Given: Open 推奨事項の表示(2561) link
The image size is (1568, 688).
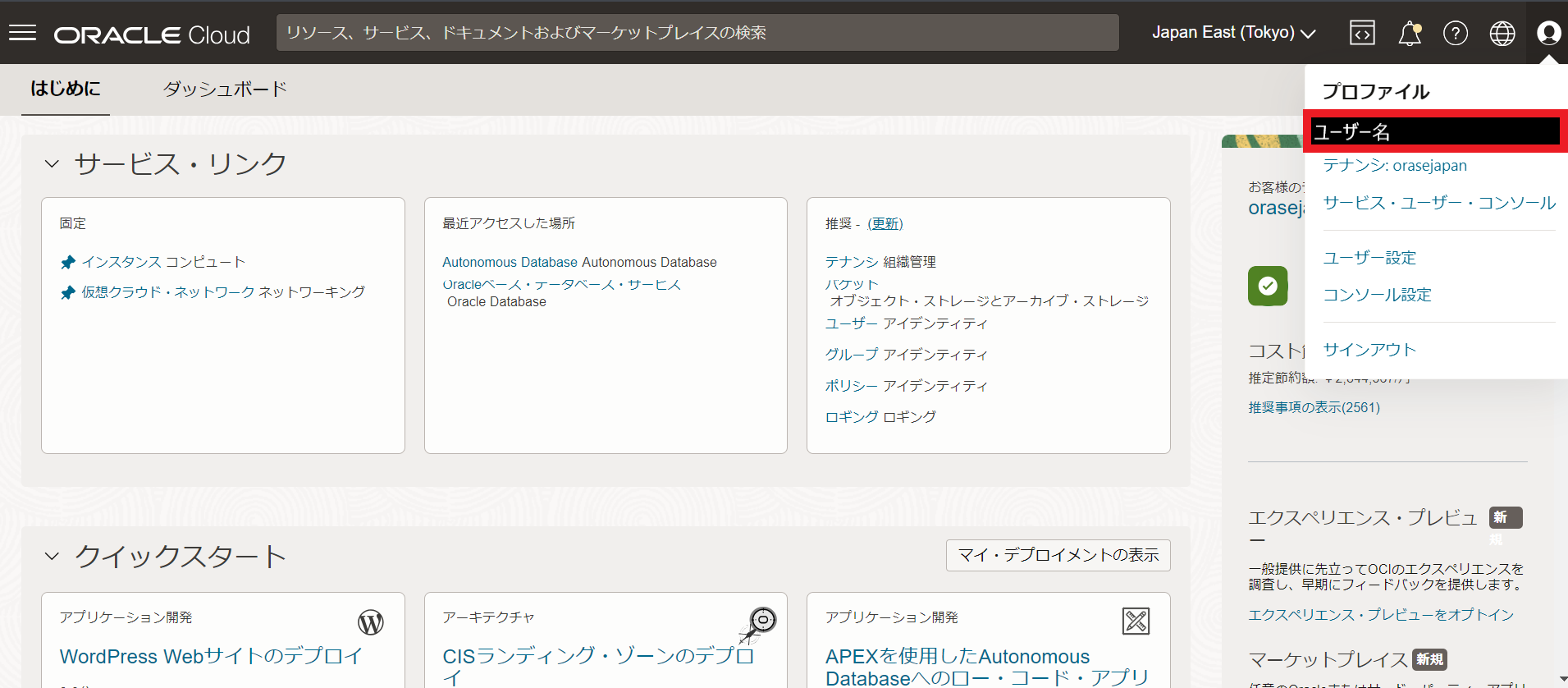Looking at the screenshot, I should (1314, 407).
